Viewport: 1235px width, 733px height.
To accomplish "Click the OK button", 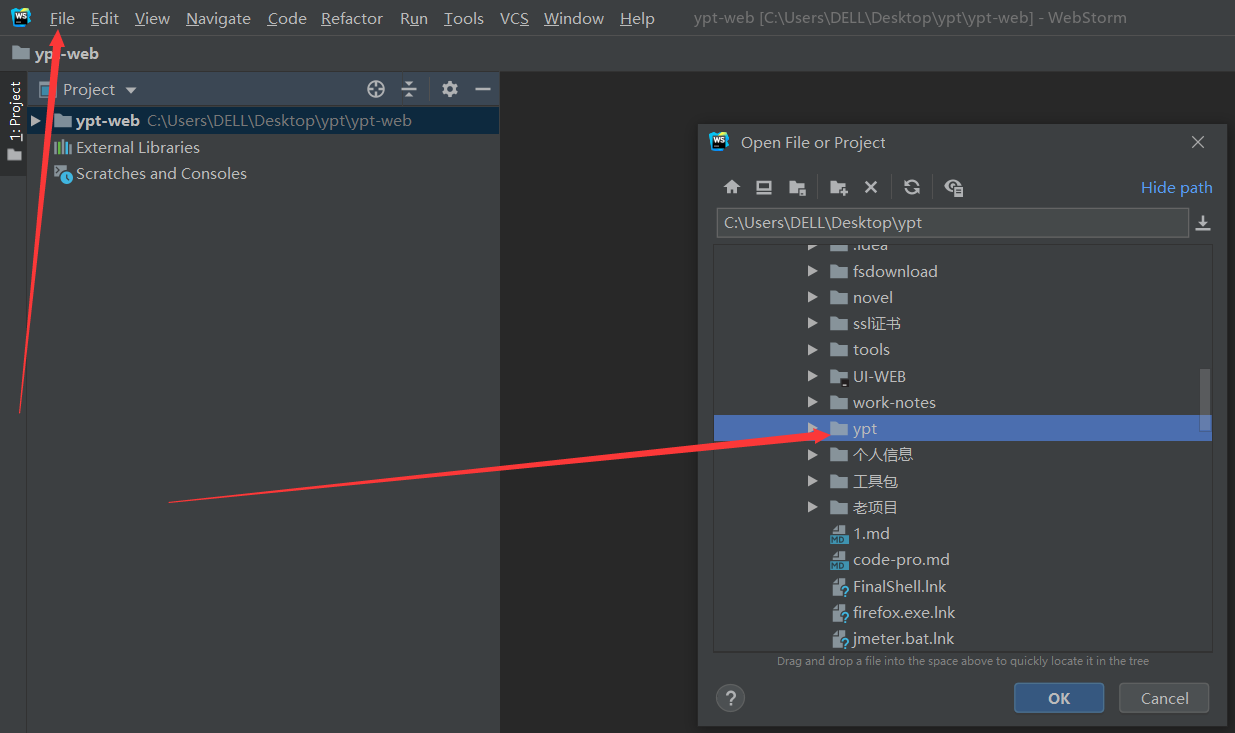I will click(1058, 697).
